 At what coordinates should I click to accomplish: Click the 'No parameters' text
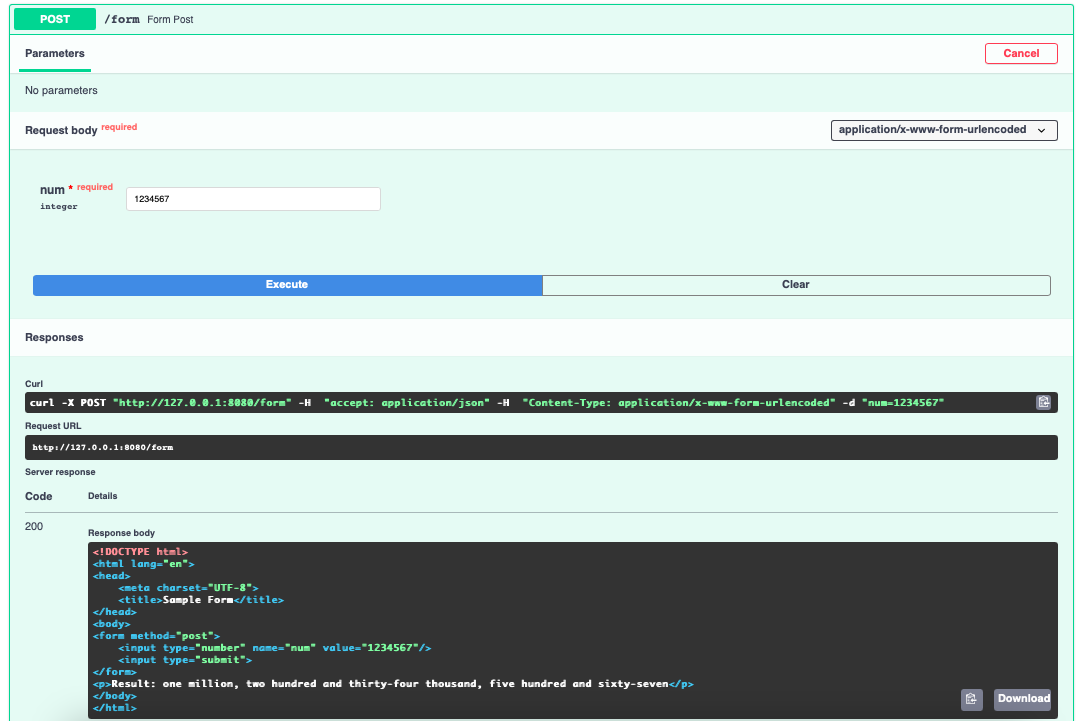[61, 90]
